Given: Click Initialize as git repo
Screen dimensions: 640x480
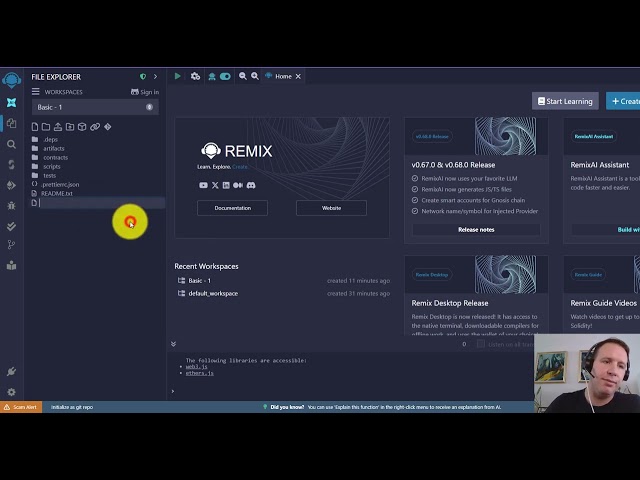Looking at the screenshot, I should click(72, 407).
